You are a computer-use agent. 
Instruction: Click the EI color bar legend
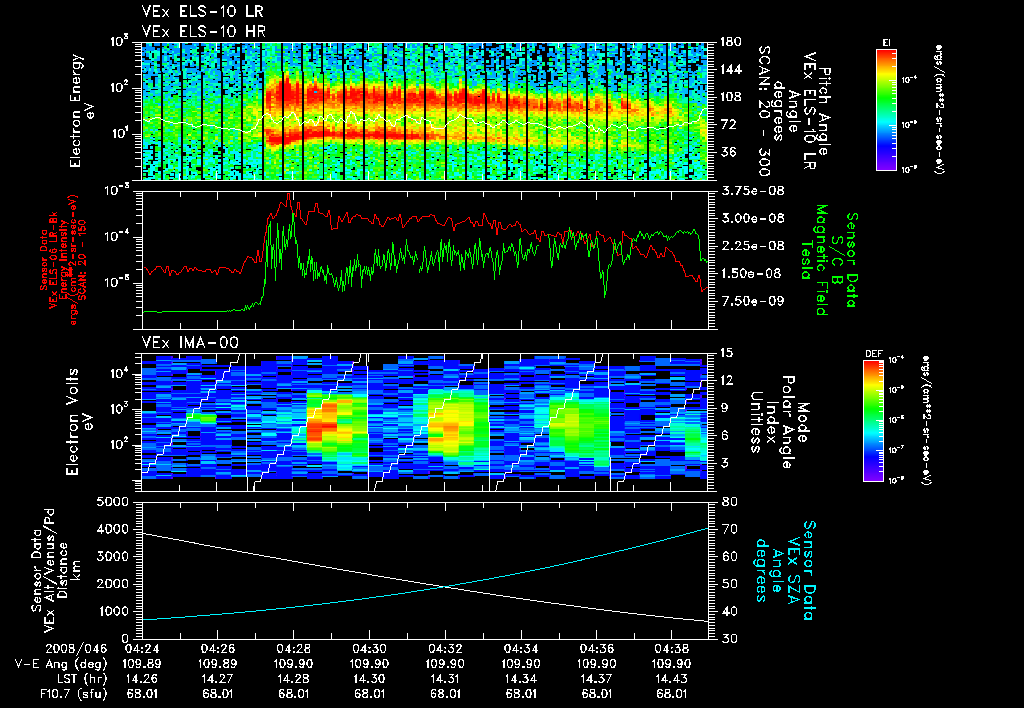tap(886, 110)
